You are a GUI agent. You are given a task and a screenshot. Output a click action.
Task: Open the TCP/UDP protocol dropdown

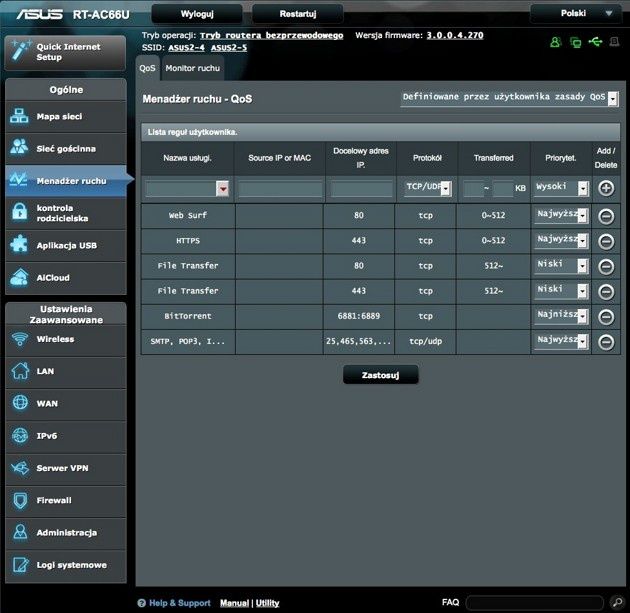coord(428,188)
